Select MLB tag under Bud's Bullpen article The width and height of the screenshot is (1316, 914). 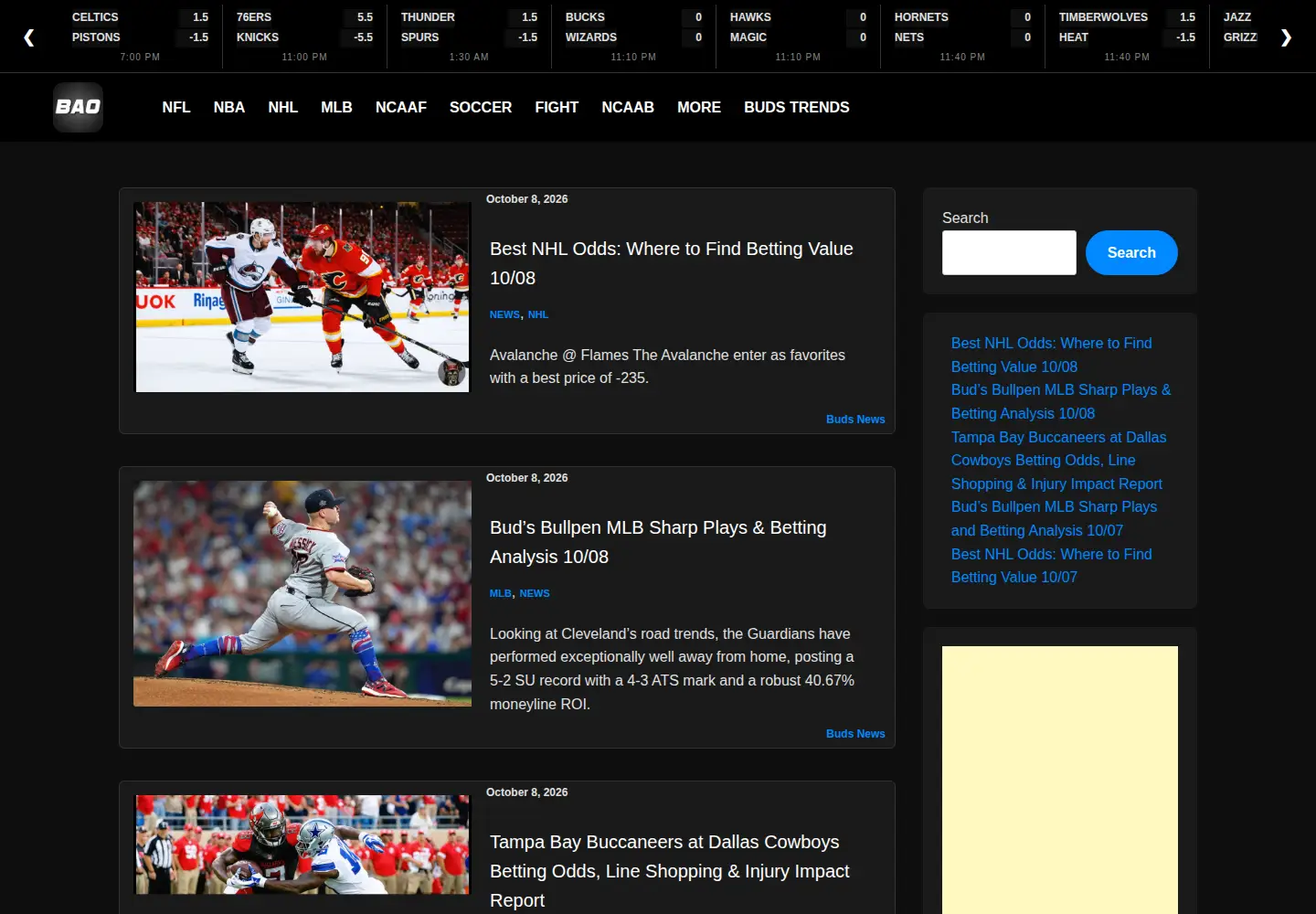pos(501,593)
